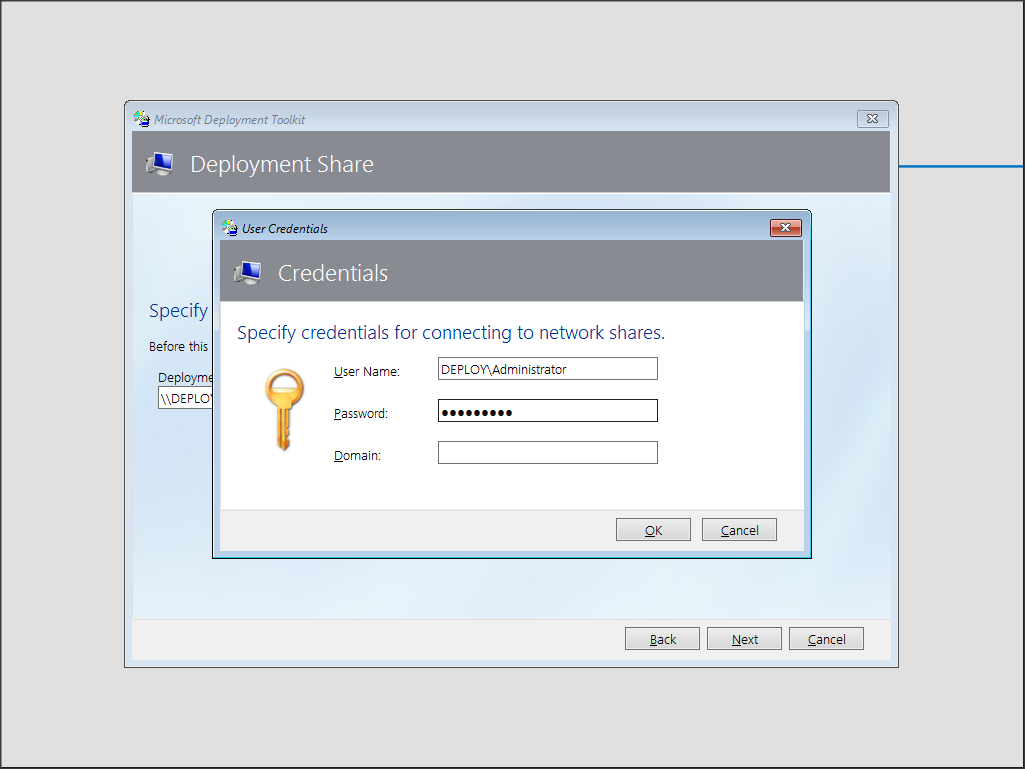Click the gold key icon

pyautogui.click(x=283, y=408)
